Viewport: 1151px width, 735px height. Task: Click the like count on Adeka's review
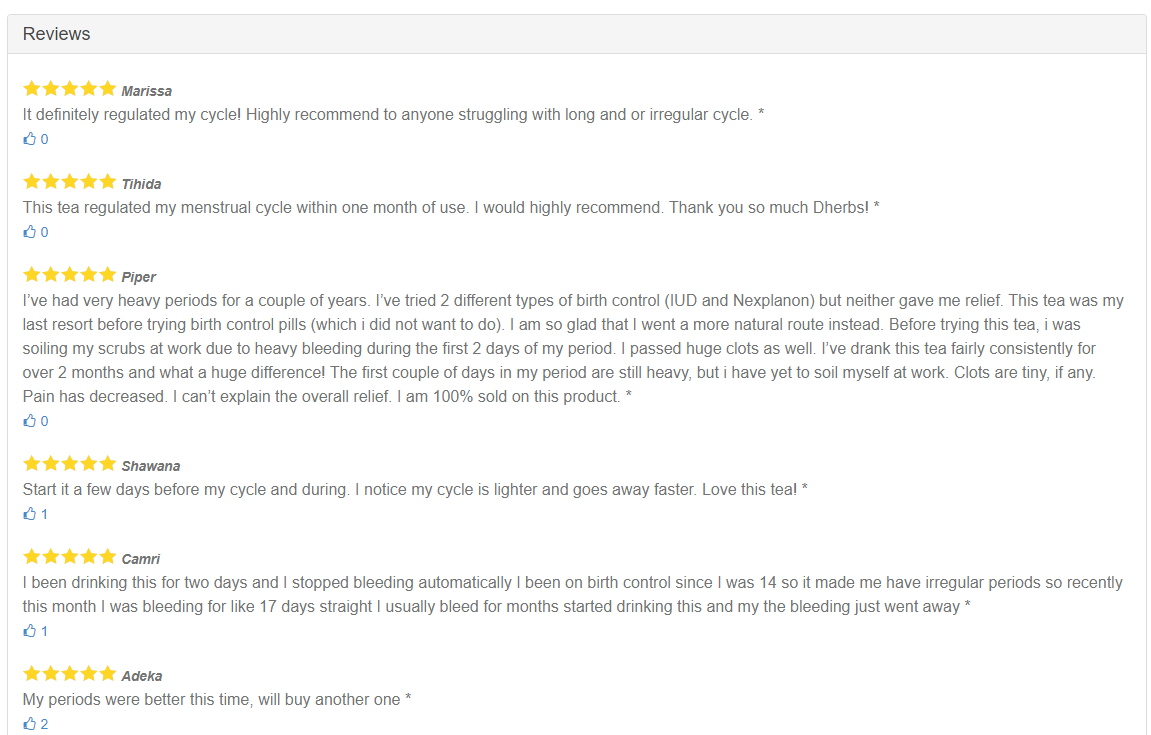[x=44, y=724]
